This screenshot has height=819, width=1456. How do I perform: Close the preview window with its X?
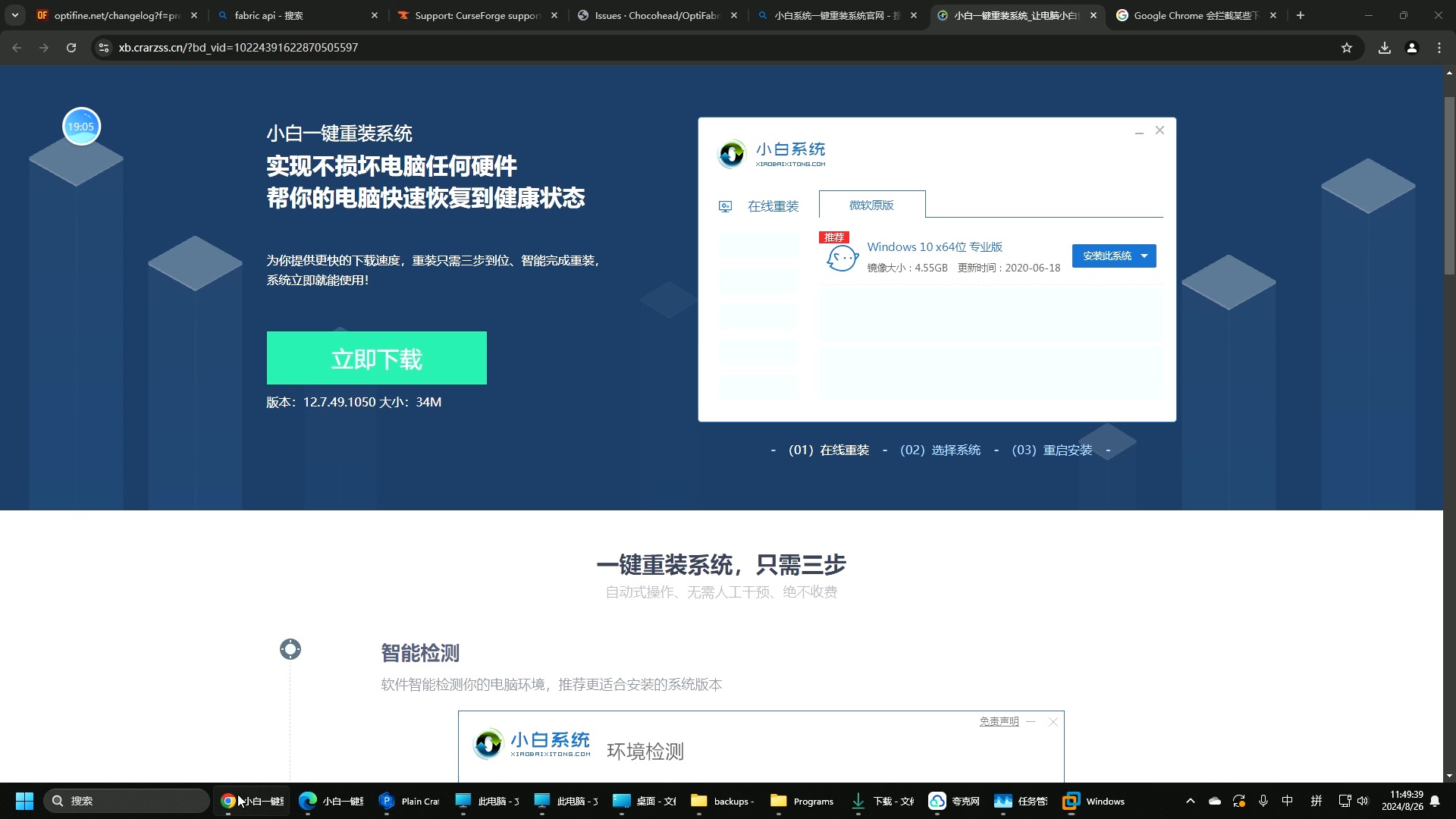click(x=1159, y=130)
